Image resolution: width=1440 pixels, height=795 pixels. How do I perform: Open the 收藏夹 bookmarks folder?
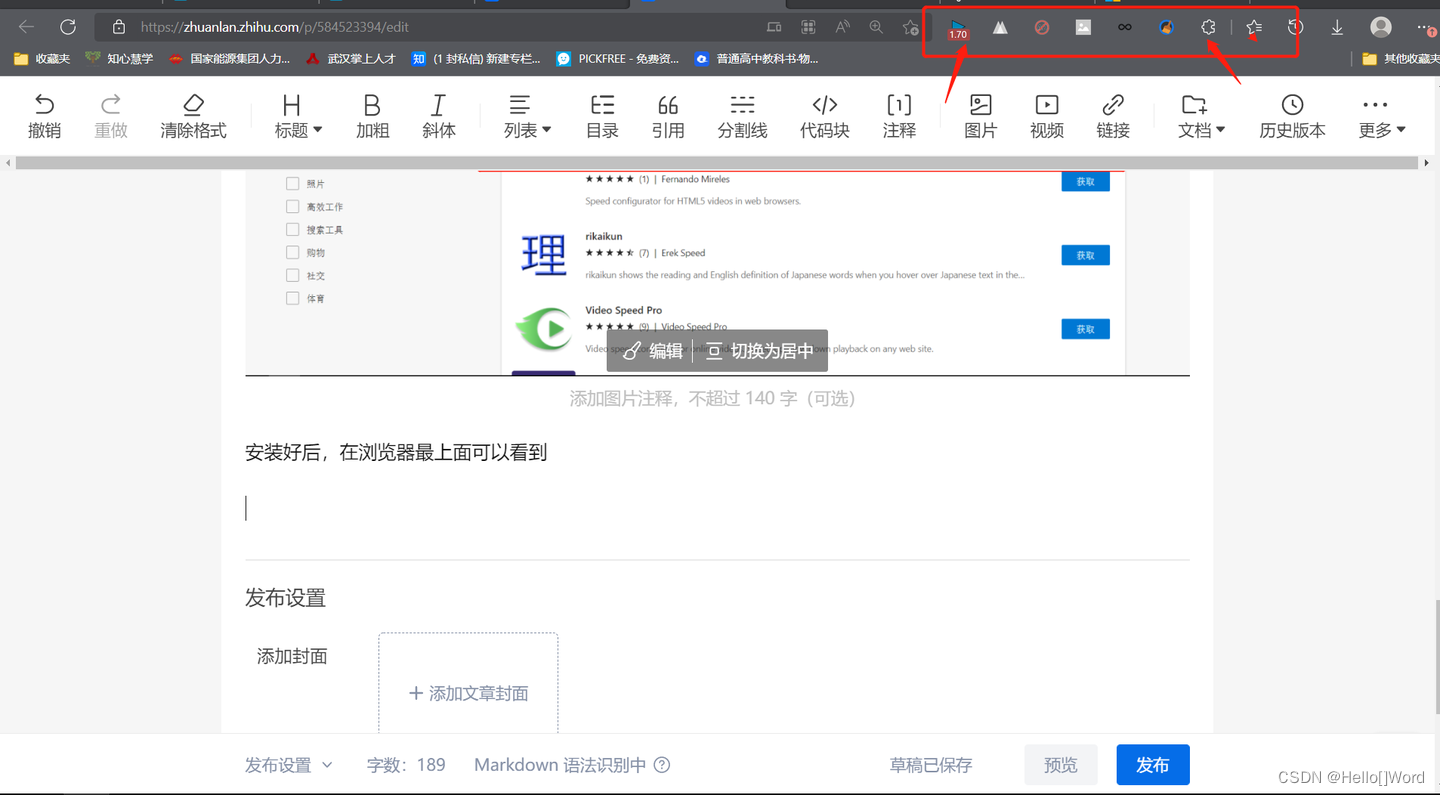(42, 59)
